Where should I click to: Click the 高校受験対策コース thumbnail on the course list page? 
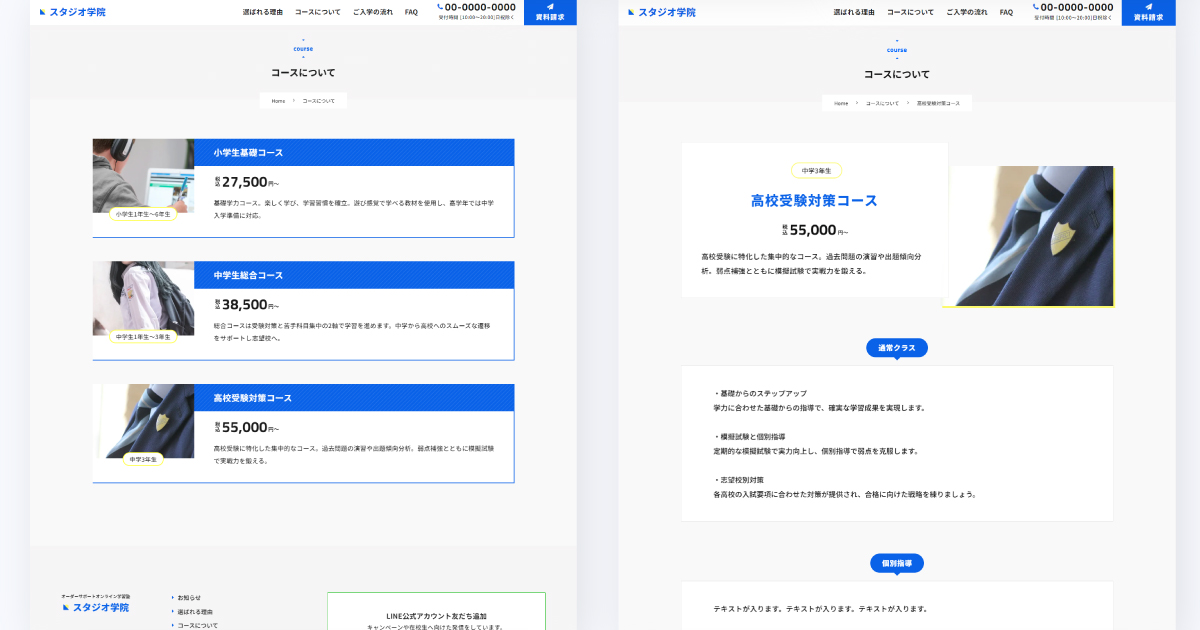(x=144, y=421)
